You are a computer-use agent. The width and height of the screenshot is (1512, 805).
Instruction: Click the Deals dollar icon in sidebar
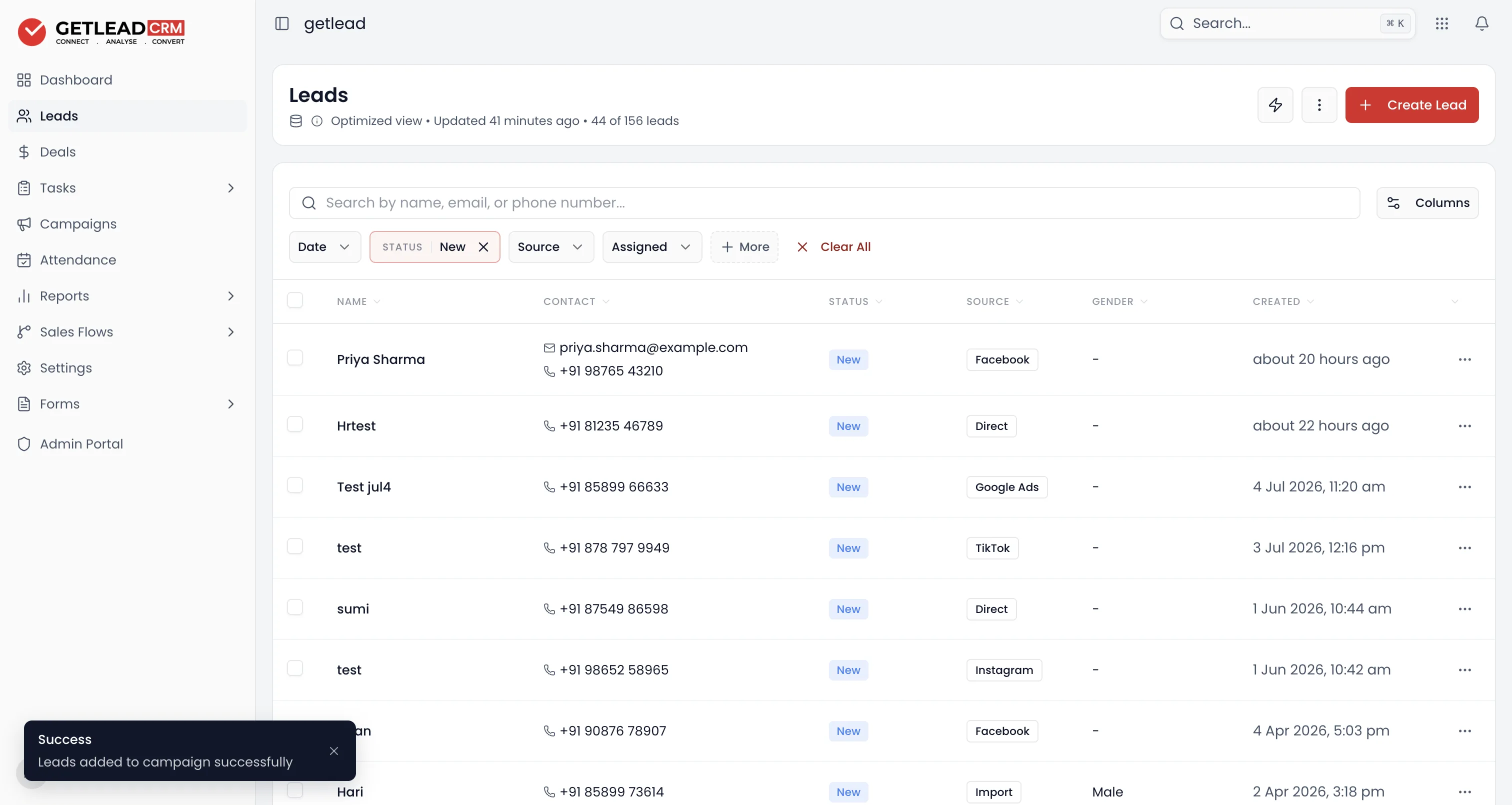point(24,152)
